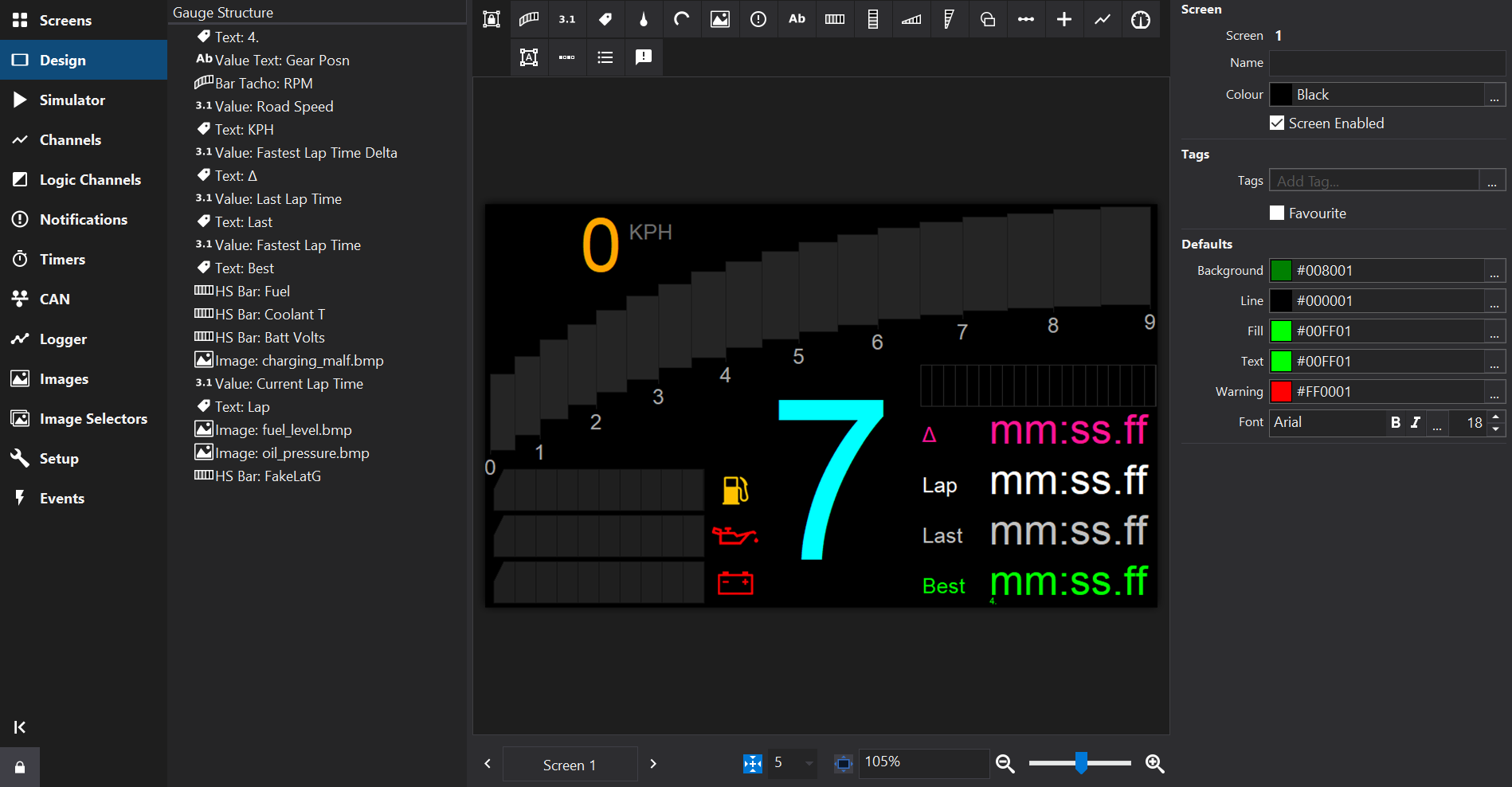Viewport: 1512px width, 787px height.
Task: Add an Image gauge from toolbar
Action: [720, 19]
